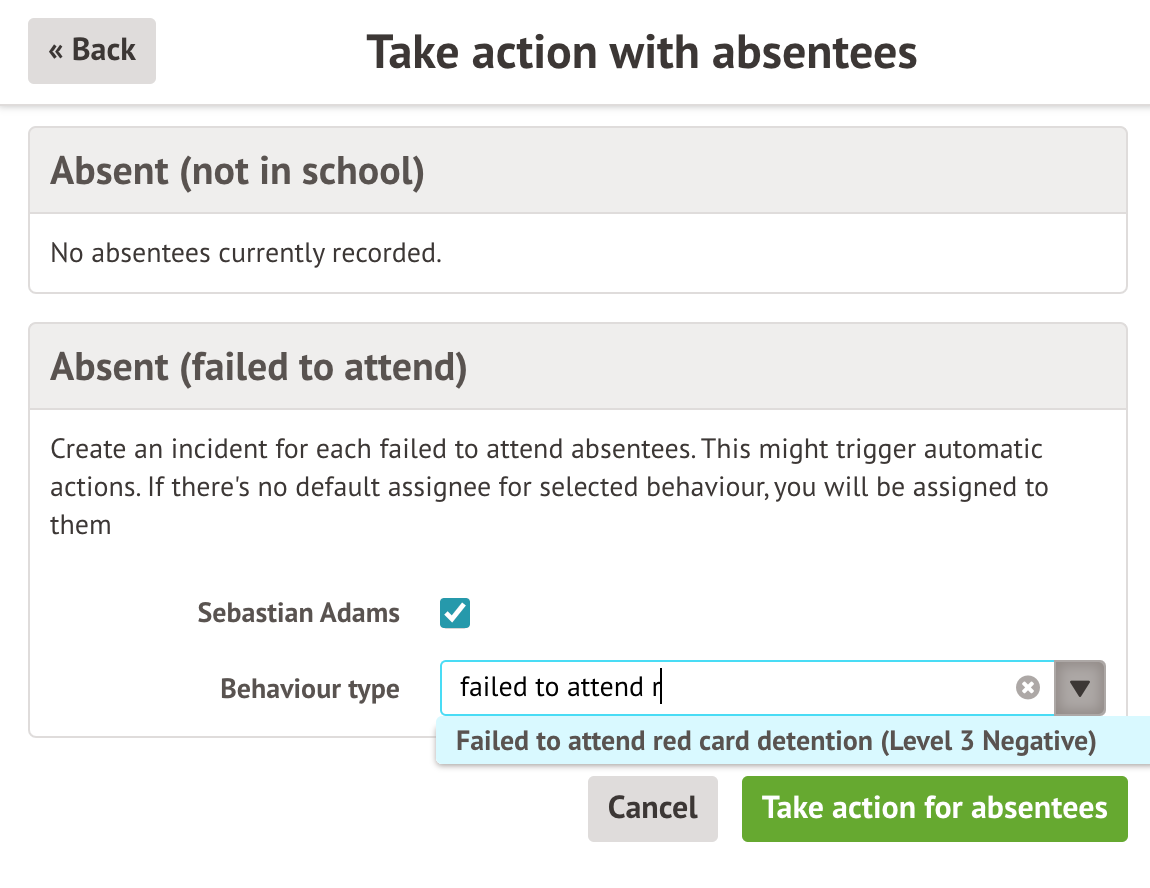
Task: Untick the Sebastian Adams checkbox
Action: click(x=455, y=612)
